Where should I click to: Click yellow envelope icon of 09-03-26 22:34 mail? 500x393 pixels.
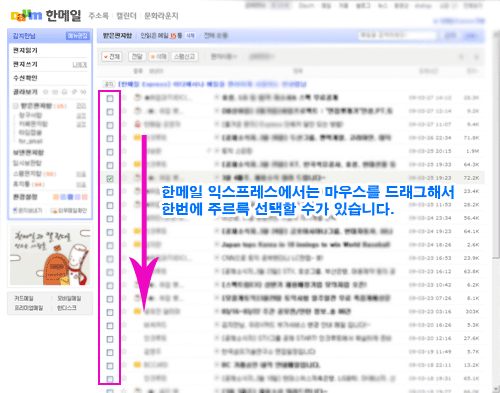pos(137,138)
